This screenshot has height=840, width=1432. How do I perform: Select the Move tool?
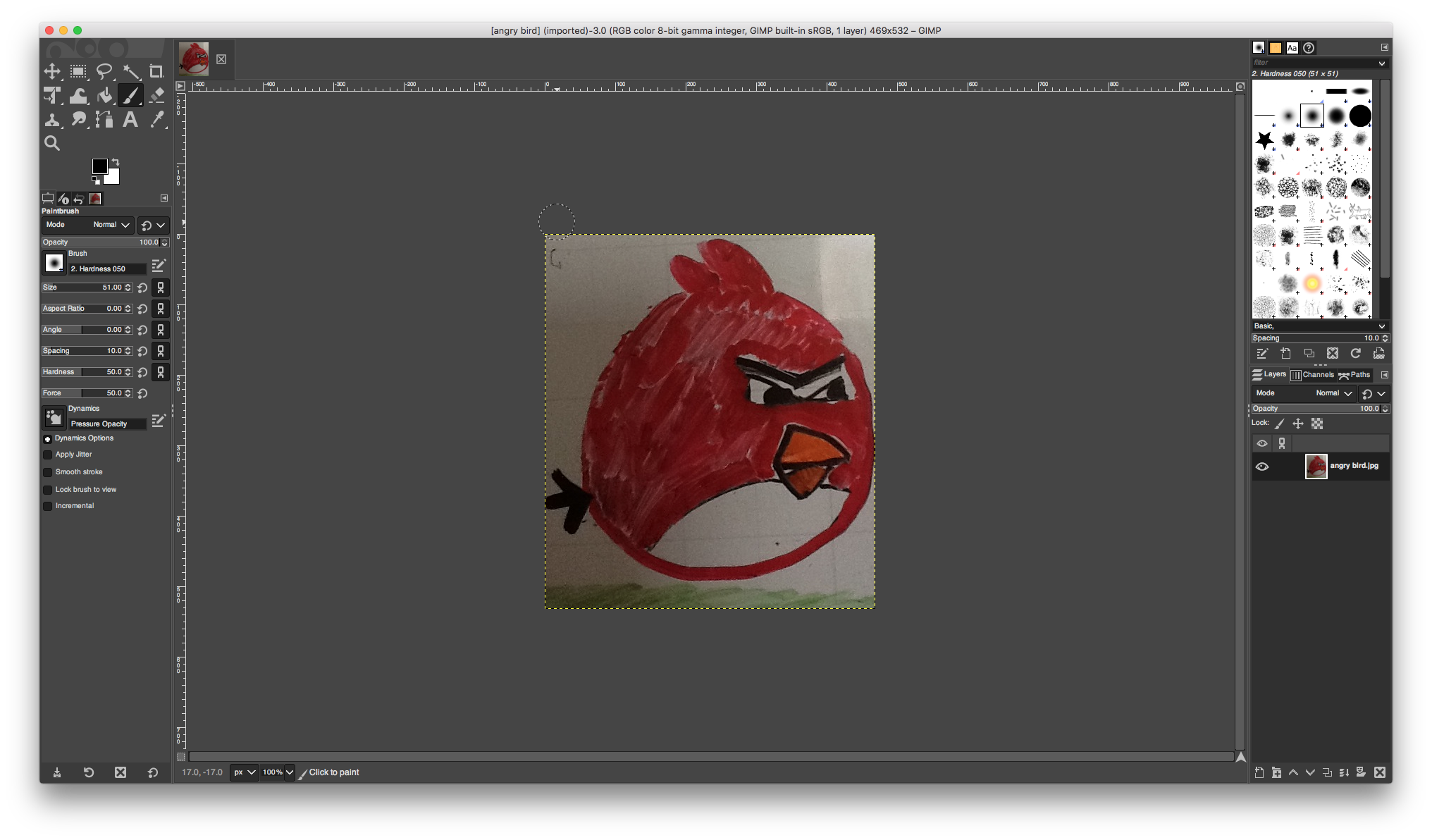click(x=52, y=71)
